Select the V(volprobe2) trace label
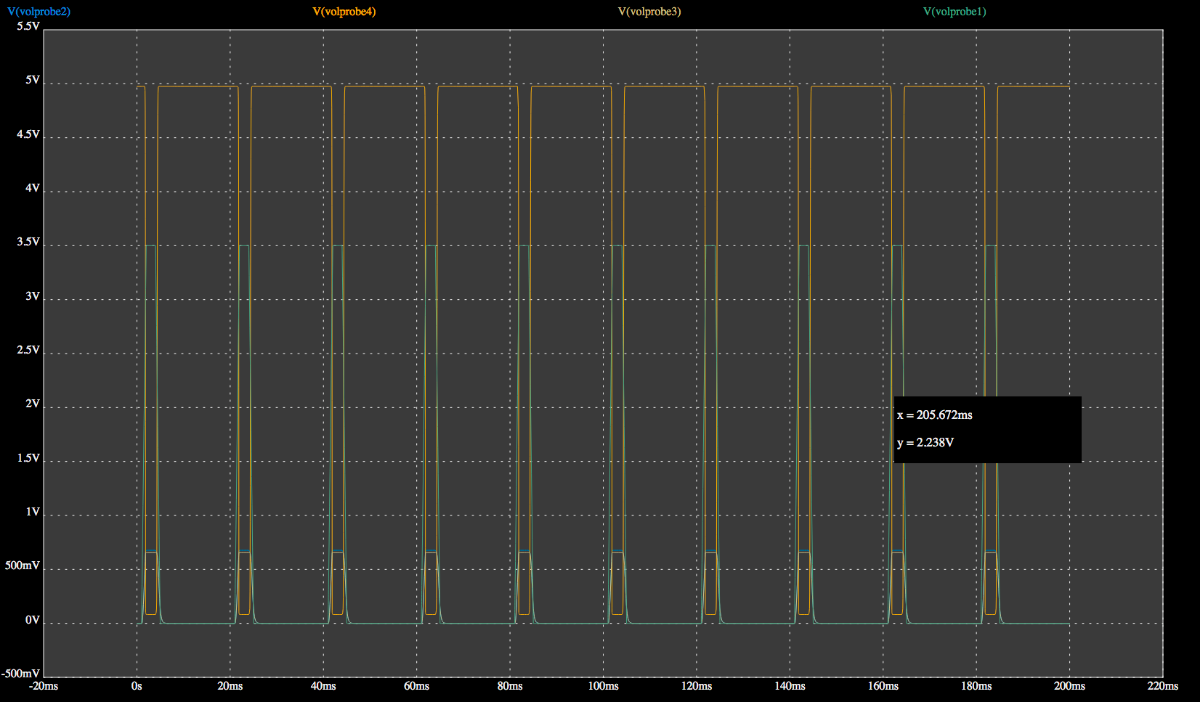The height and width of the screenshot is (702, 1200). pyautogui.click(x=39, y=11)
